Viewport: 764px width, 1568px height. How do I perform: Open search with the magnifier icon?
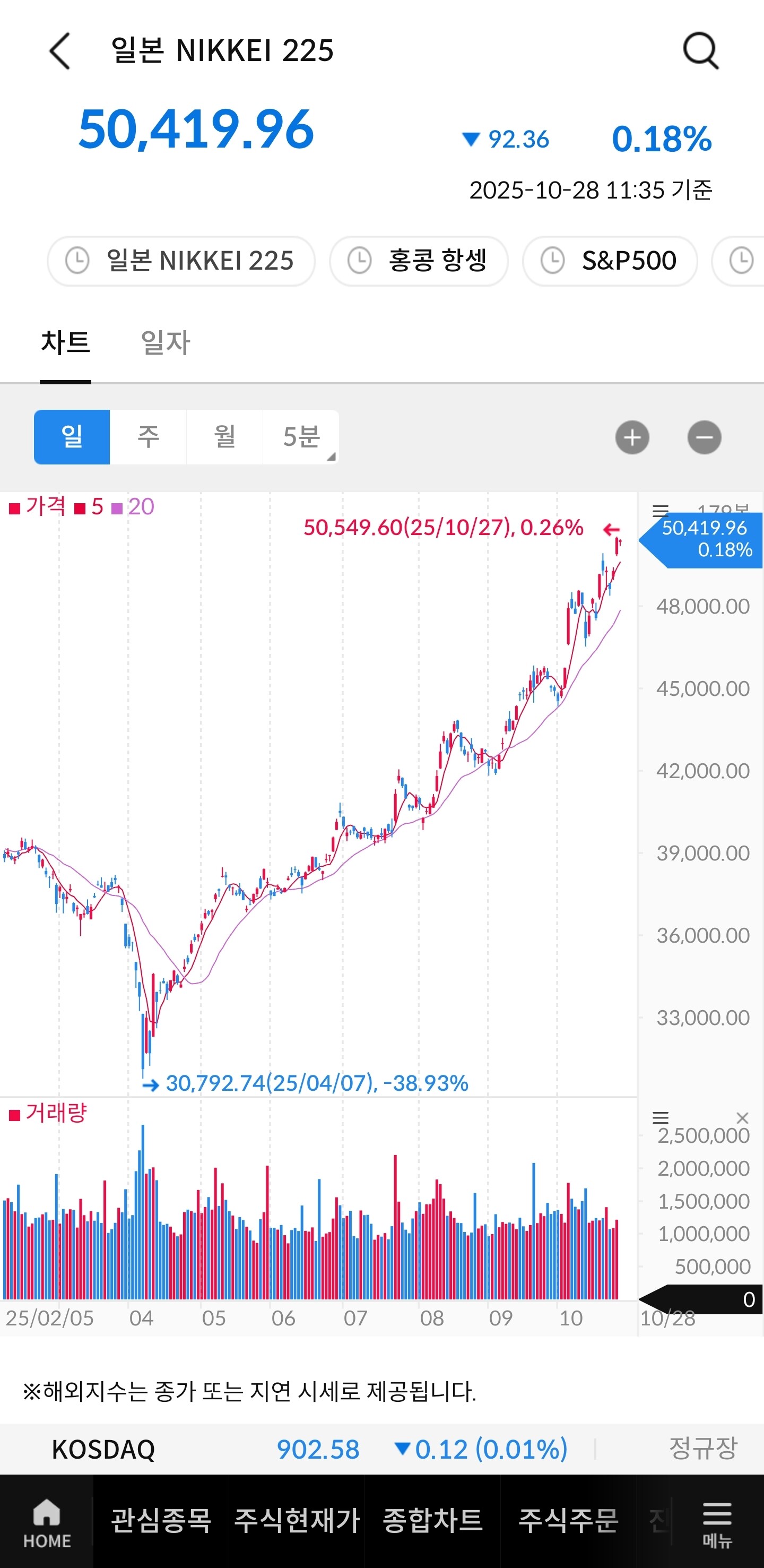pos(701,51)
